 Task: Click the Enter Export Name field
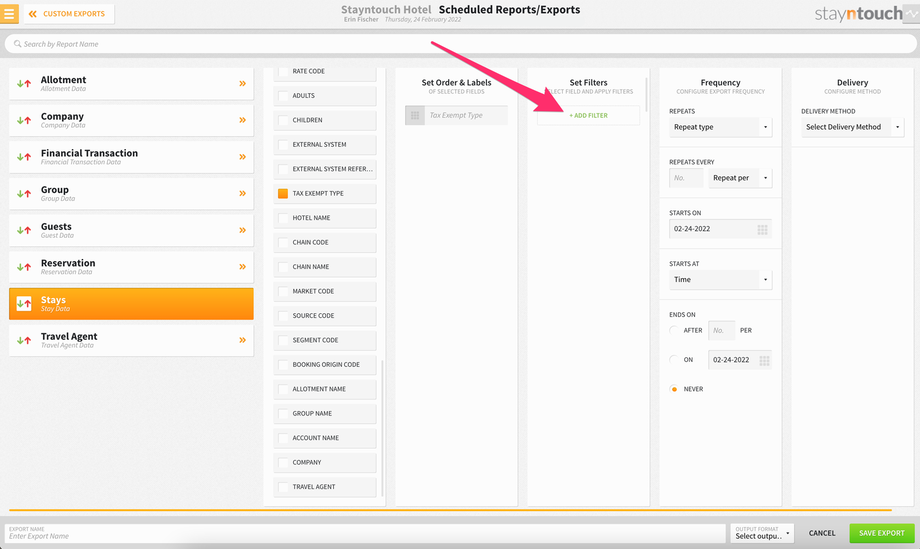point(365,533)
